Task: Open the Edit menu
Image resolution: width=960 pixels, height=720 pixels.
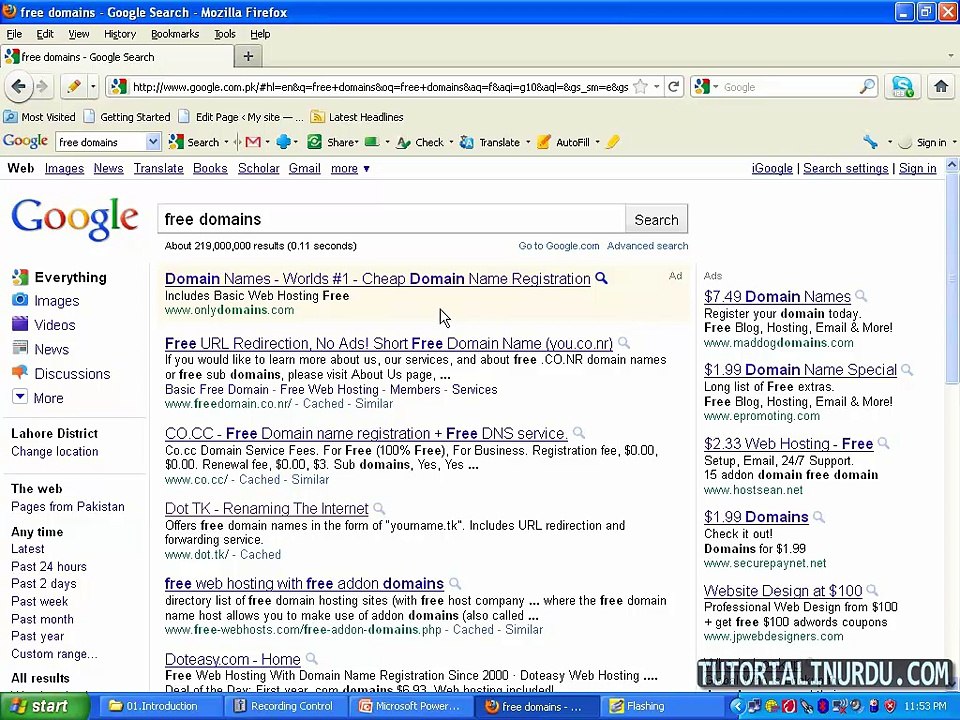Action: (x=45, y=34)
